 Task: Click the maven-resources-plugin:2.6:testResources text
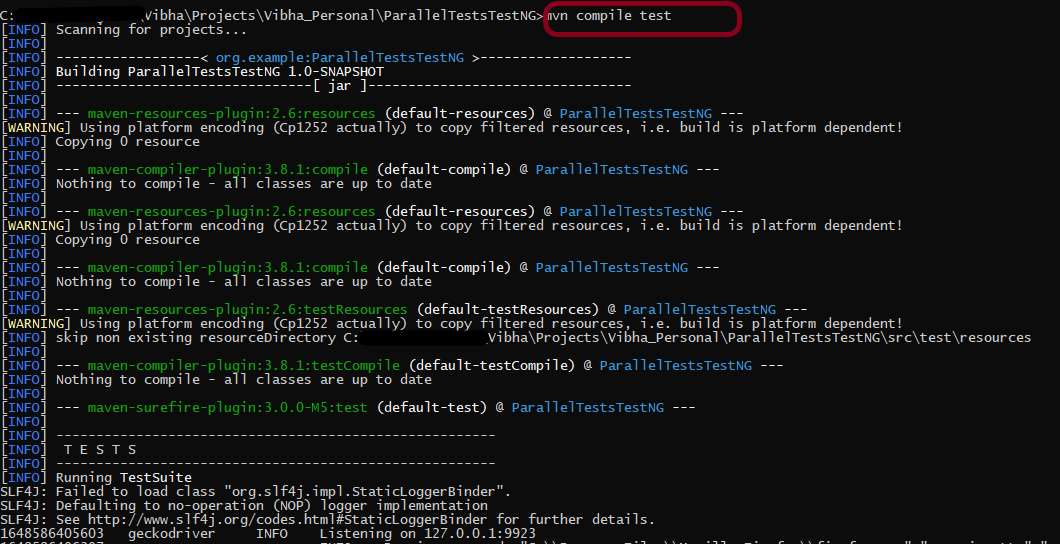point(247,310)
